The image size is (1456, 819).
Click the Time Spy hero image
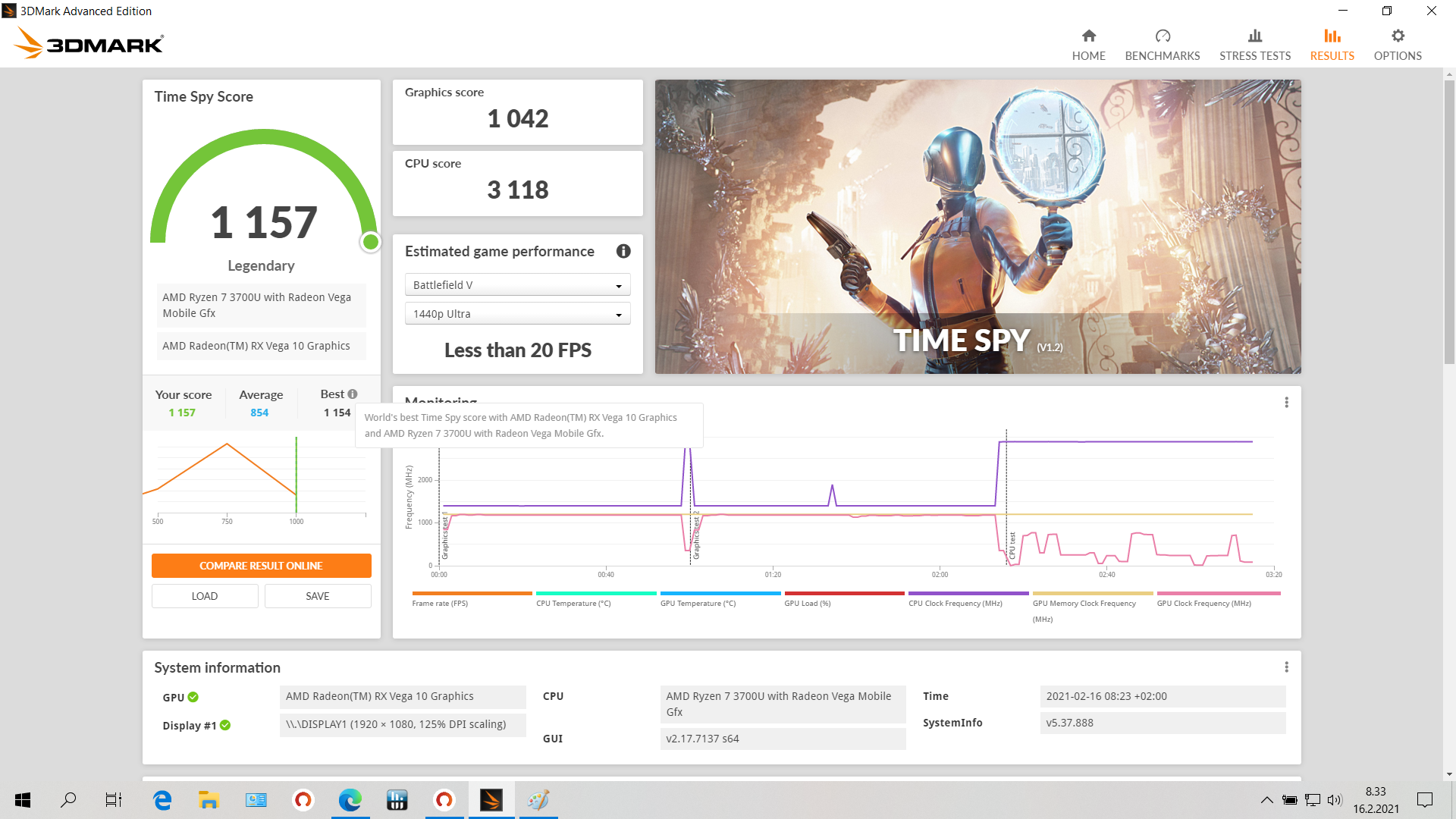point(977,226)
